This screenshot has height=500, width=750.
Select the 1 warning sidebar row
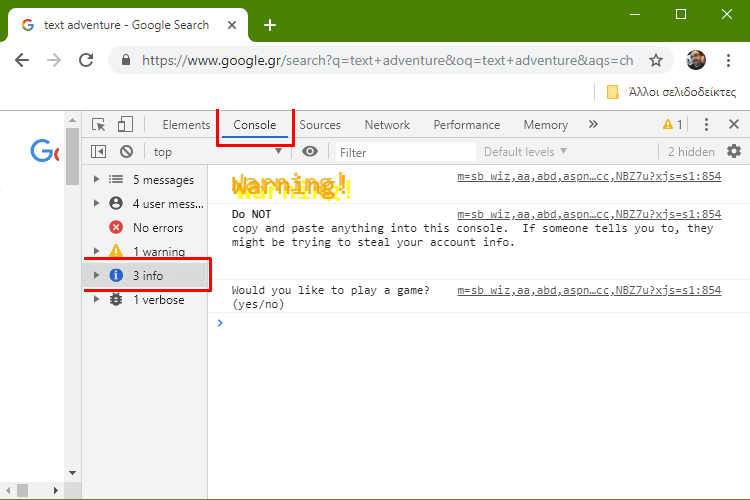pos(145,251)
